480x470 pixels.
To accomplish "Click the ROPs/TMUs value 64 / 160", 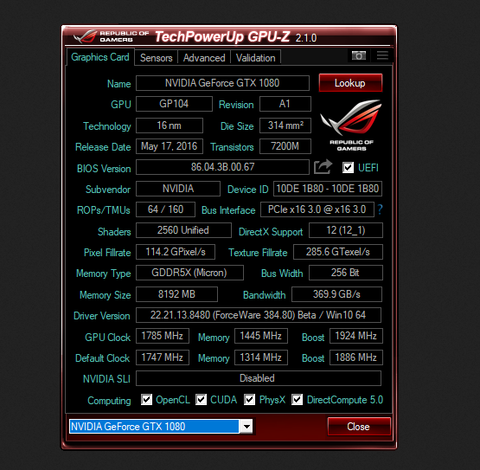I will click(x=165, y=209).
